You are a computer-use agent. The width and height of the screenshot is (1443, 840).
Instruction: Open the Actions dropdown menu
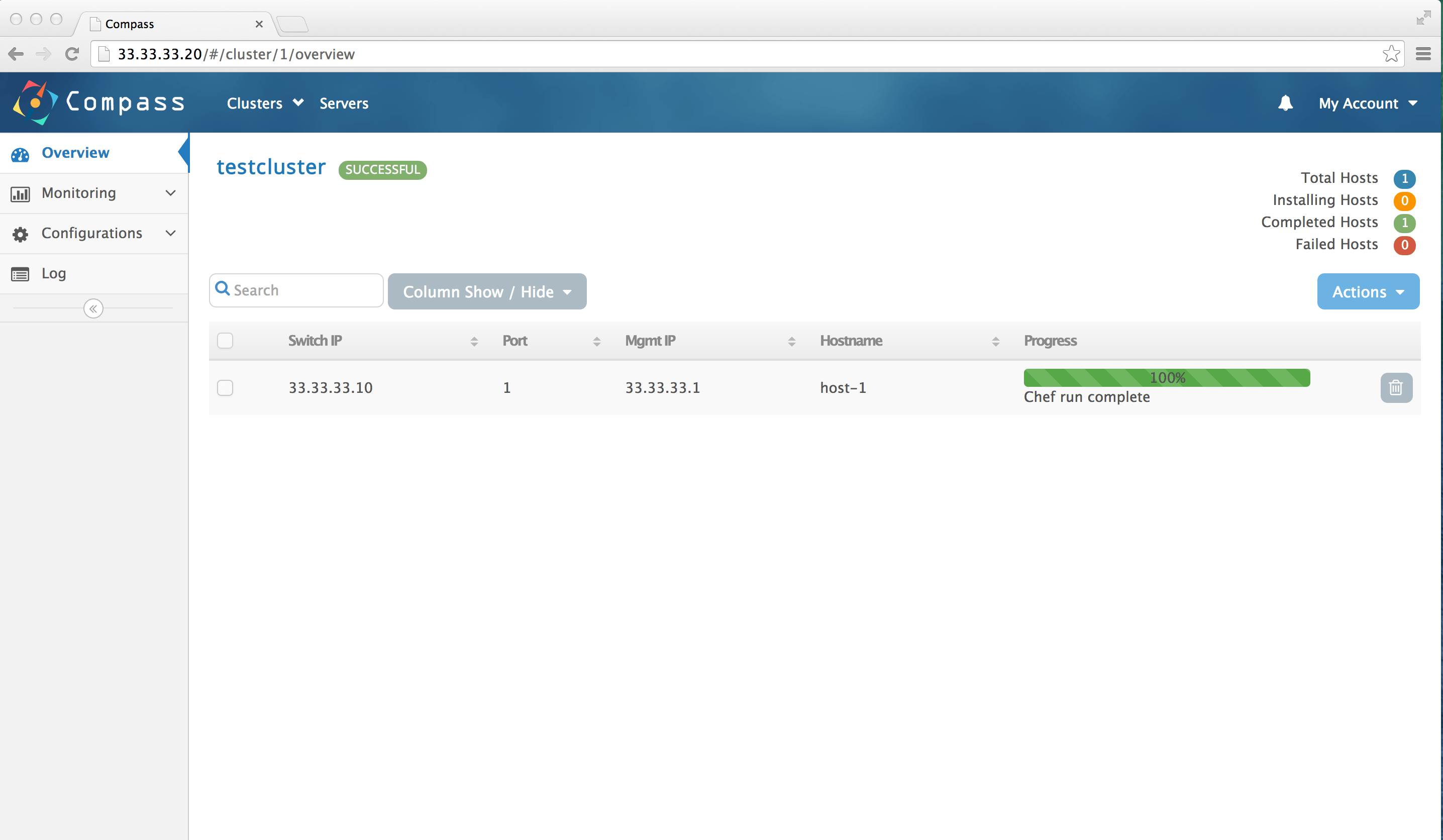point(1368,291)
